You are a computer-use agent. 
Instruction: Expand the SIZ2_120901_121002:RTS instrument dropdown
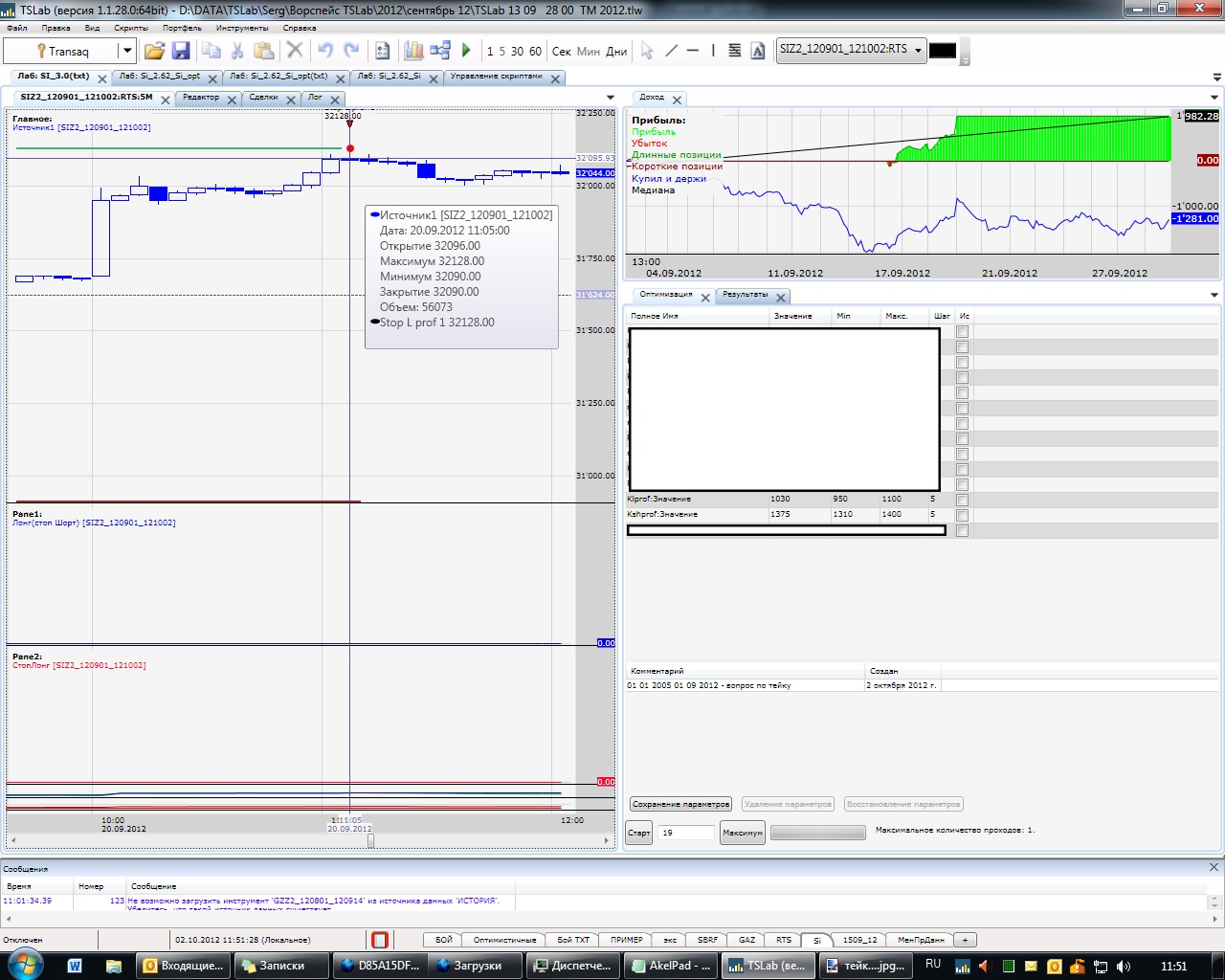(918, 50)
